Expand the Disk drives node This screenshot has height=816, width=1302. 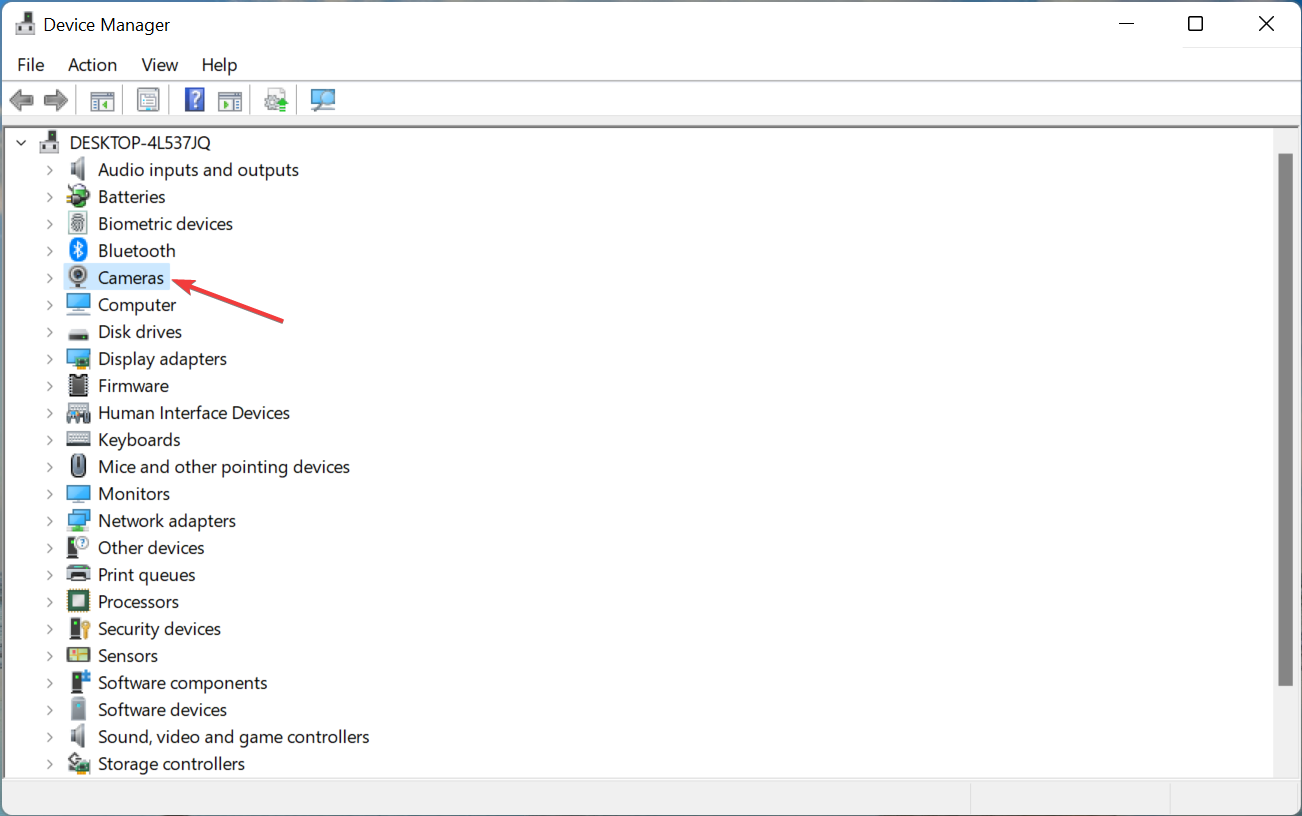coord(49,332)
